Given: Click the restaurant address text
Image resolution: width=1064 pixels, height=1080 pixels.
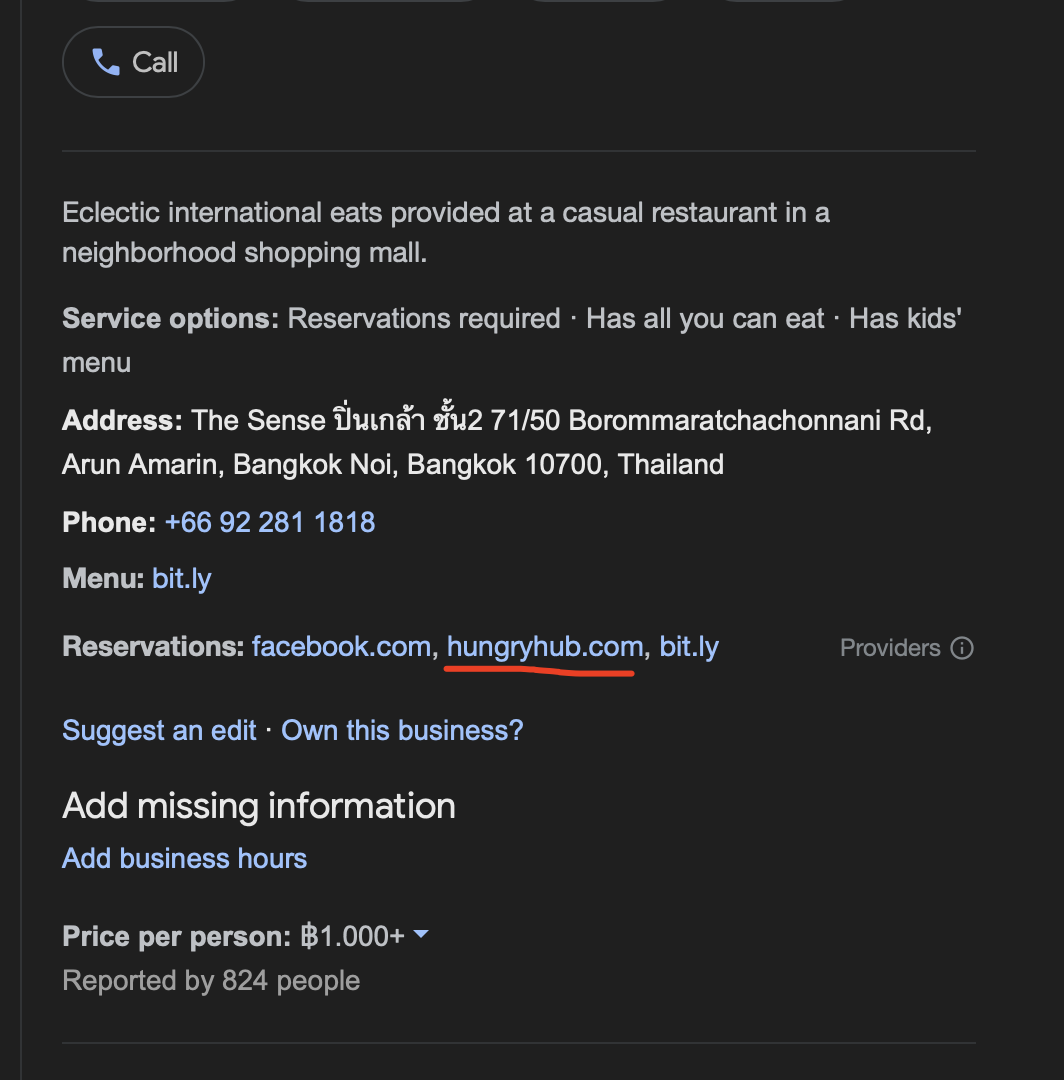Looking at the screenshot, I should 497,442.
